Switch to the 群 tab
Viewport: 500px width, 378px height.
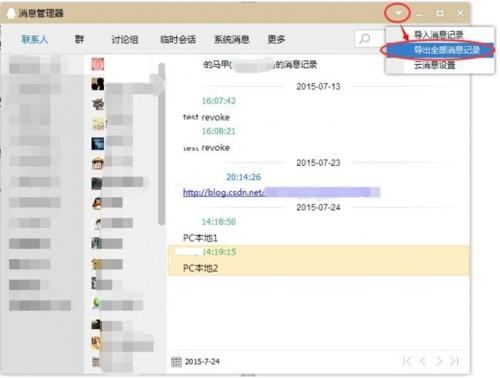coord(79,39)
